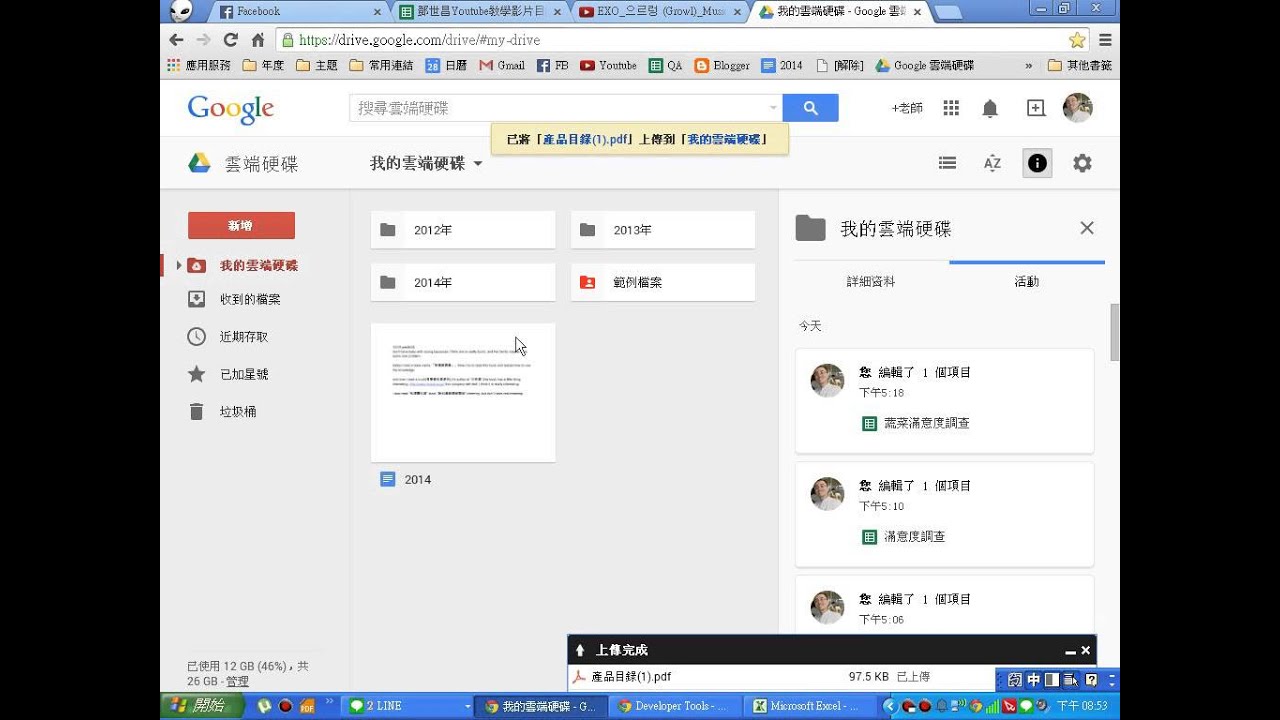
Task: Click the +老師 Google+ link
Action: pyautogui.click(x=907, y=108)
